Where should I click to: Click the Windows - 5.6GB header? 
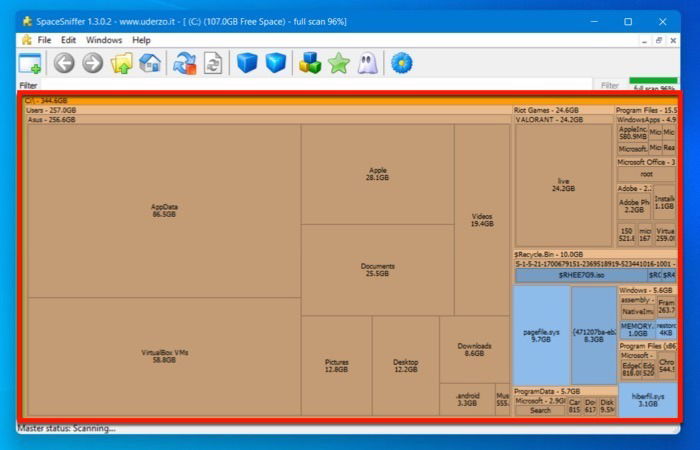pos(648,290)
